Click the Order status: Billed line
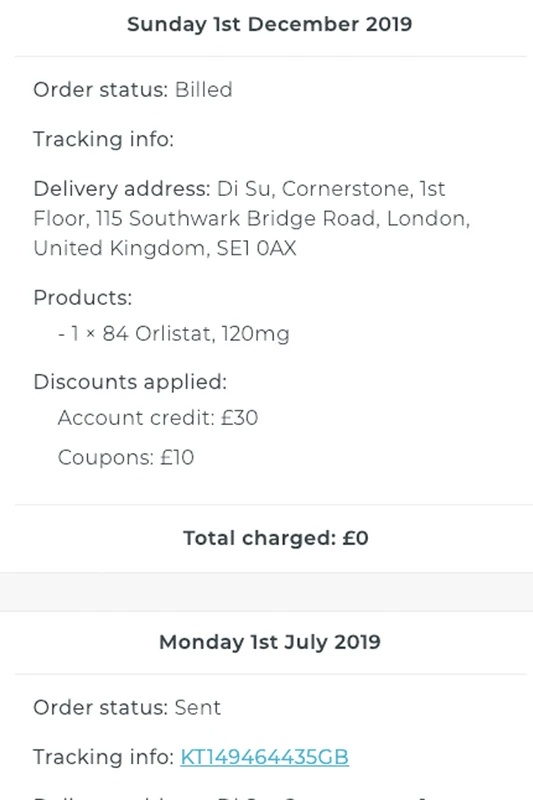533x800 pixels. (x=133, y=90)
